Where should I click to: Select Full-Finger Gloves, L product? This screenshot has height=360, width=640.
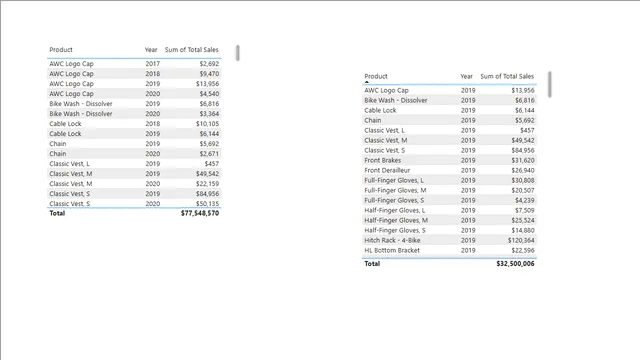[x=394, y=180]
